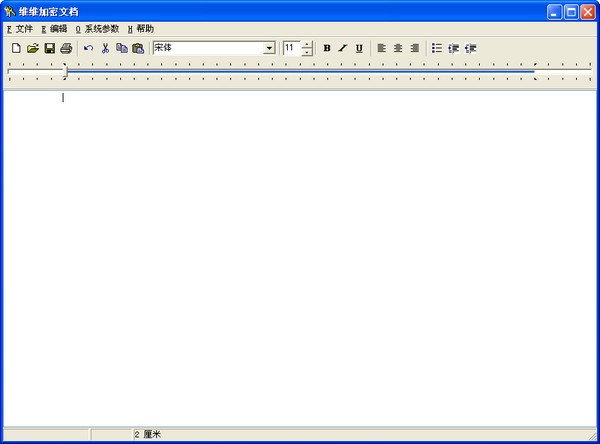The width and height of the screenshot is (600, 444).
Task: Open a file with the folder icon
Action: coord(33,48)
